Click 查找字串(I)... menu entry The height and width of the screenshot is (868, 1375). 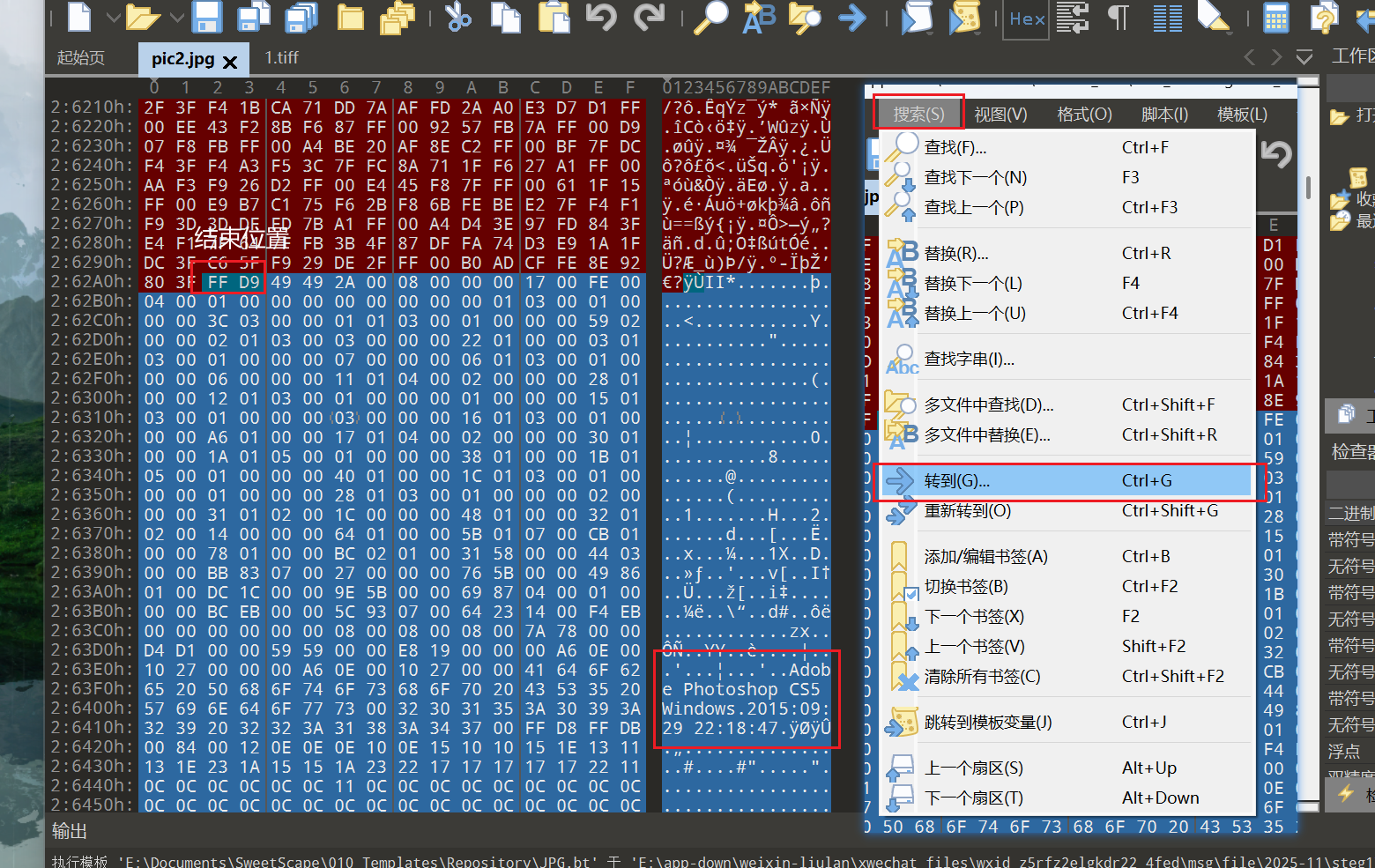pyautogui.click(x=969, y=359)
